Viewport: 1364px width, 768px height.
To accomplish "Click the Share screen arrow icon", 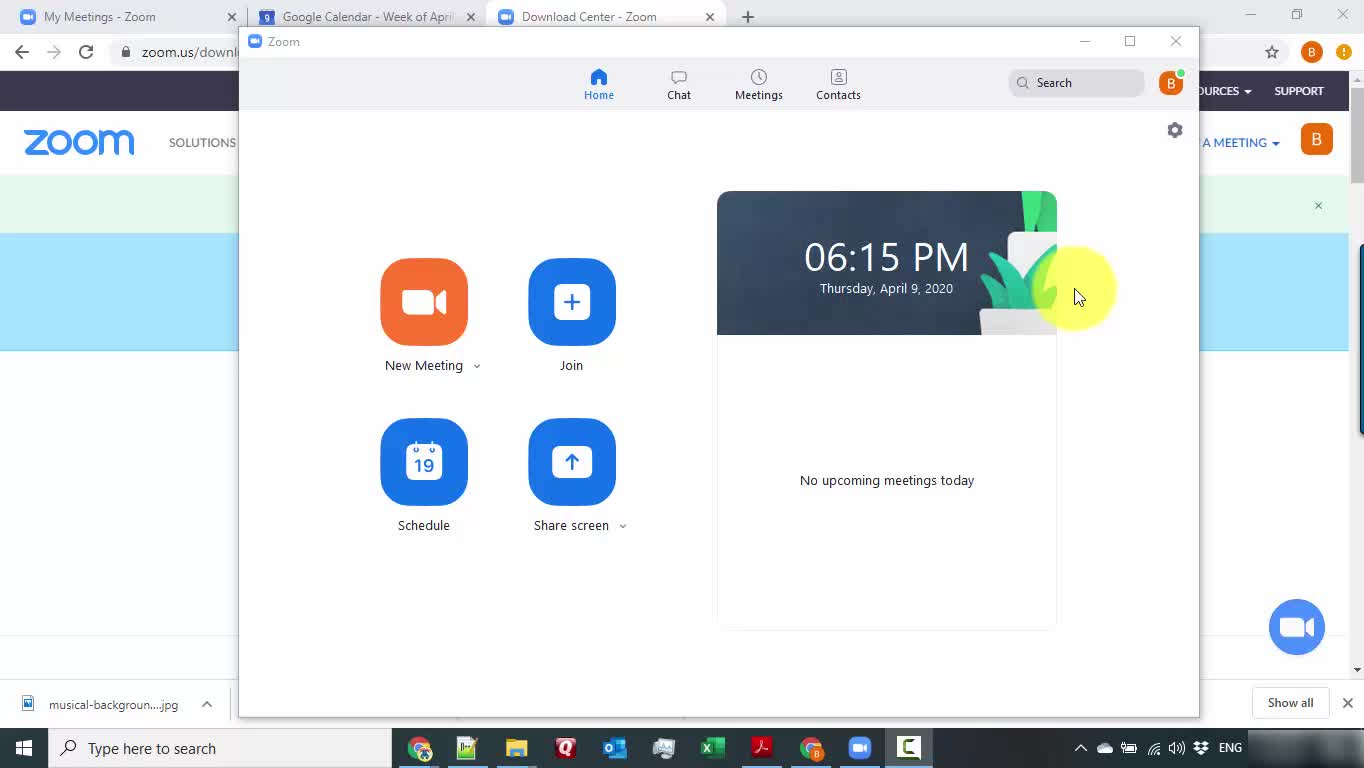I will click(571, 462).
